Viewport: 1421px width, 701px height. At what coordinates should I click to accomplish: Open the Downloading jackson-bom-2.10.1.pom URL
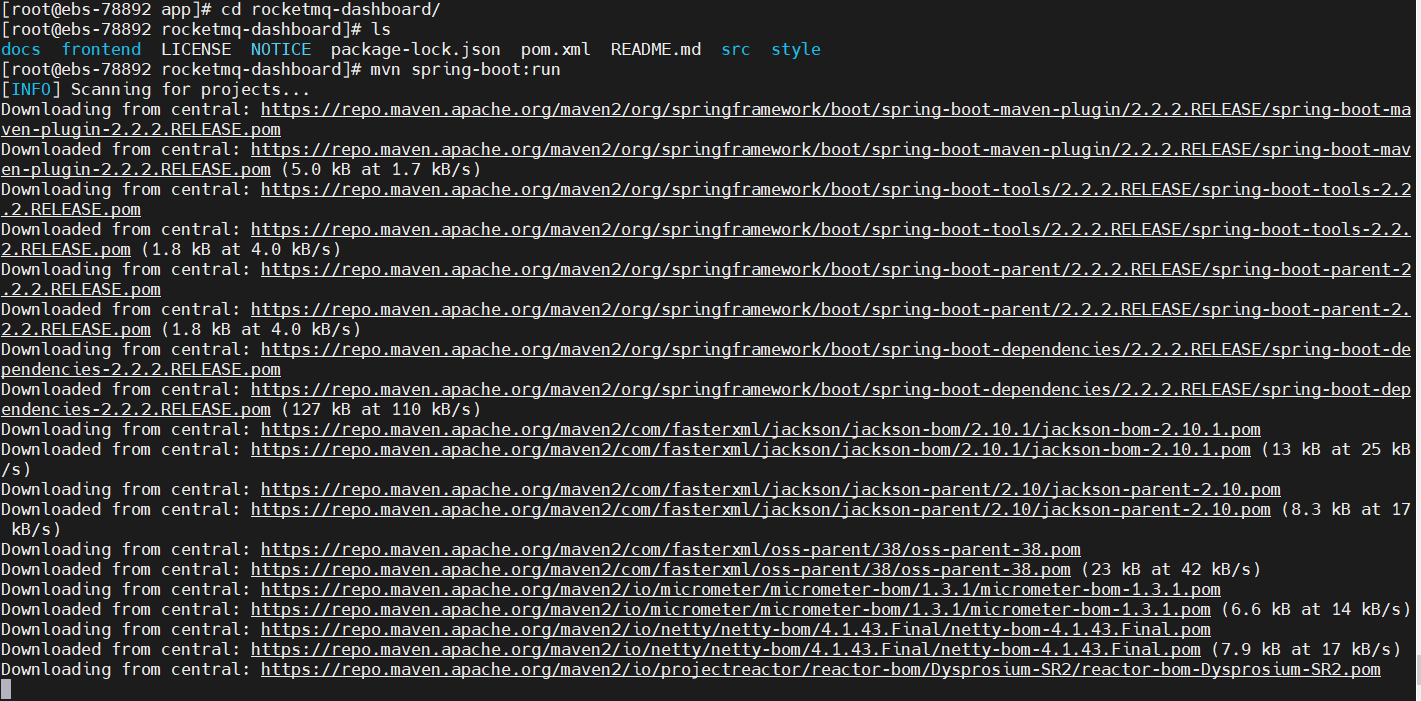tap(760, 429)
